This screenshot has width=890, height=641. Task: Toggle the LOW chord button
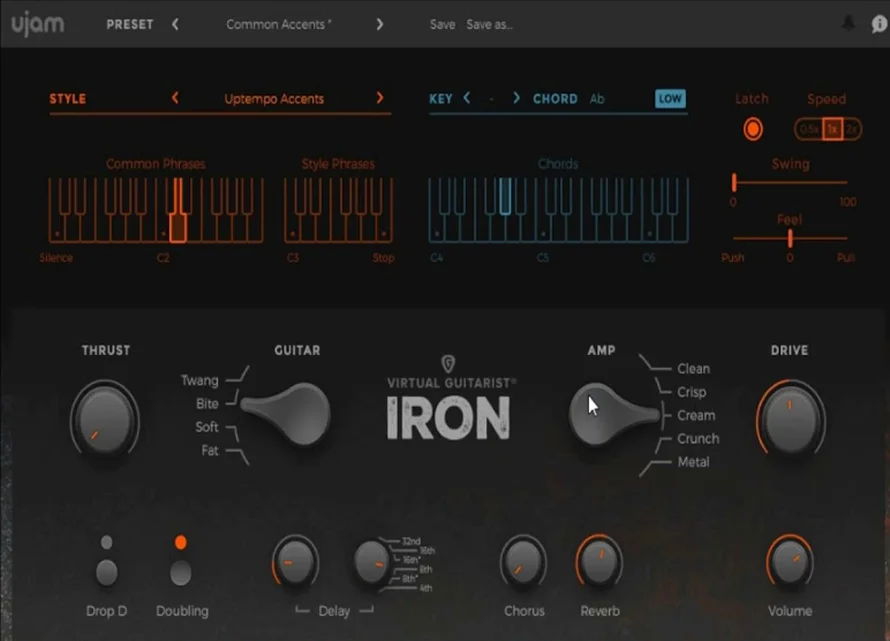click(x=670, y=98)
